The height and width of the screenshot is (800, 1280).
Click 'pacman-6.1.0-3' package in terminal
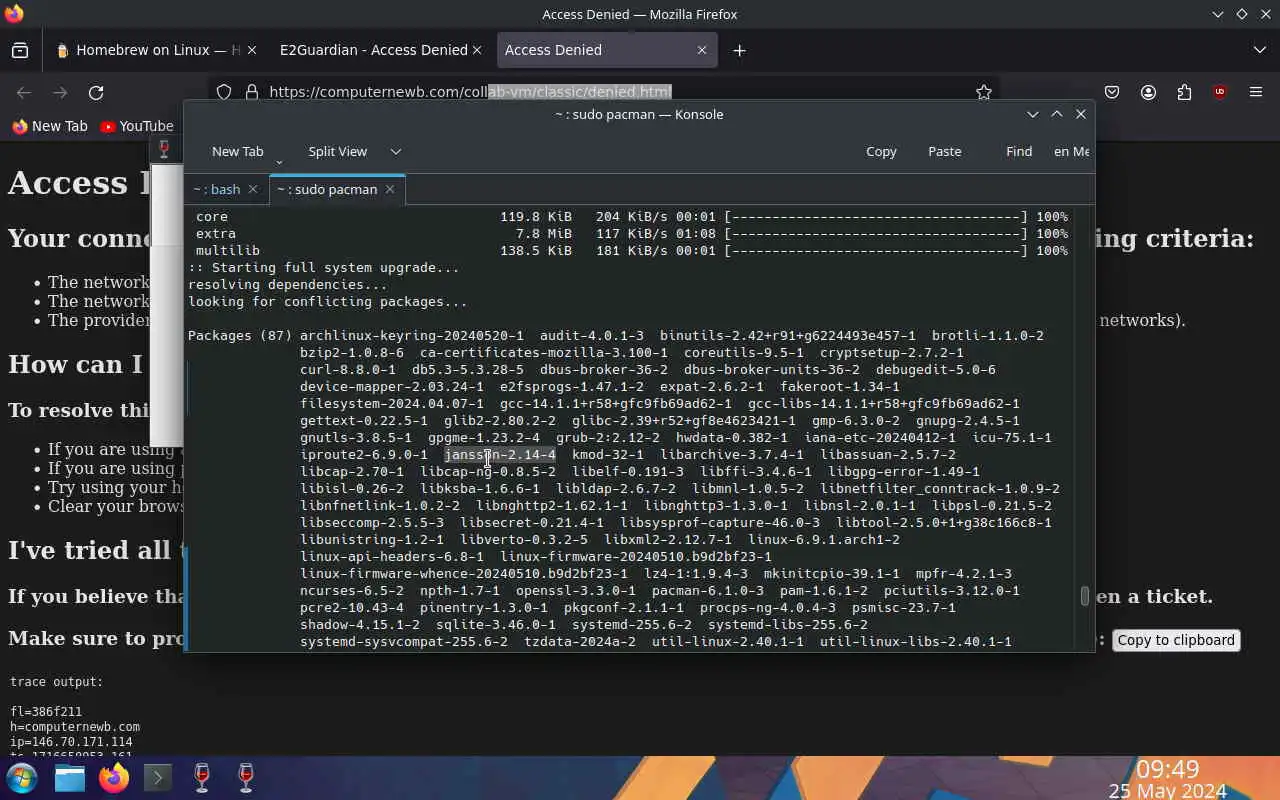[x=707, y=591]
